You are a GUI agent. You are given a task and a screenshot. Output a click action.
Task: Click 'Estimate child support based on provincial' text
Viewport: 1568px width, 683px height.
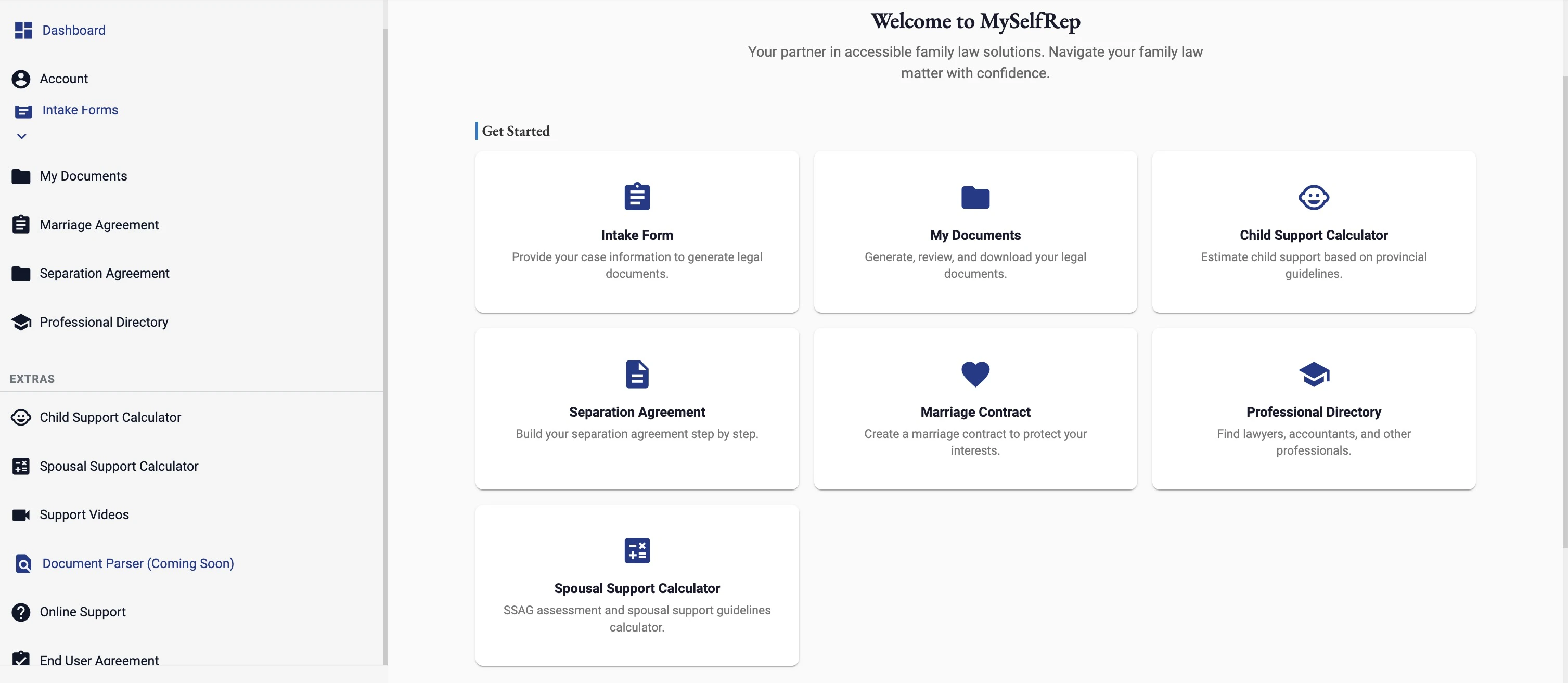(1314, 265)
